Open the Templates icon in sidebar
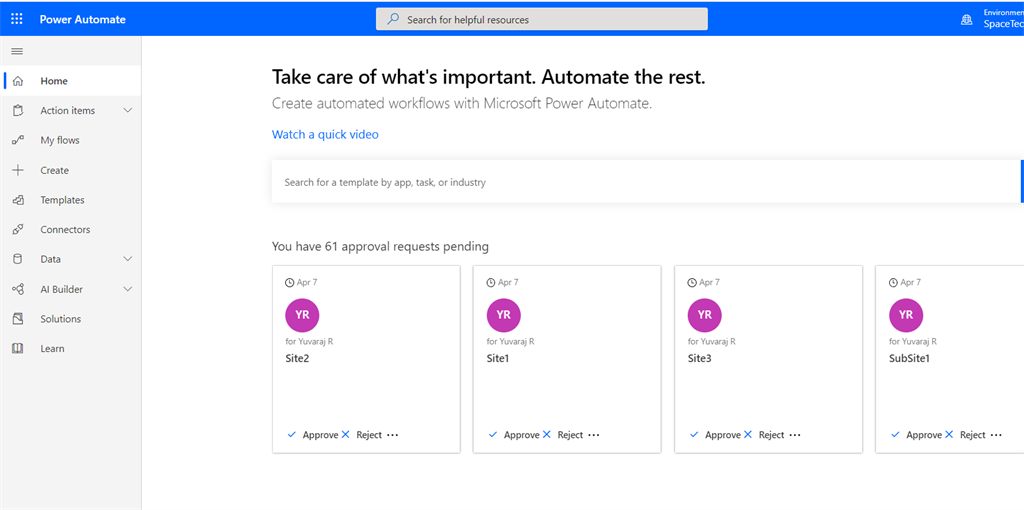This screenshot has width=1024, height=510. click(x=18, y=200)
